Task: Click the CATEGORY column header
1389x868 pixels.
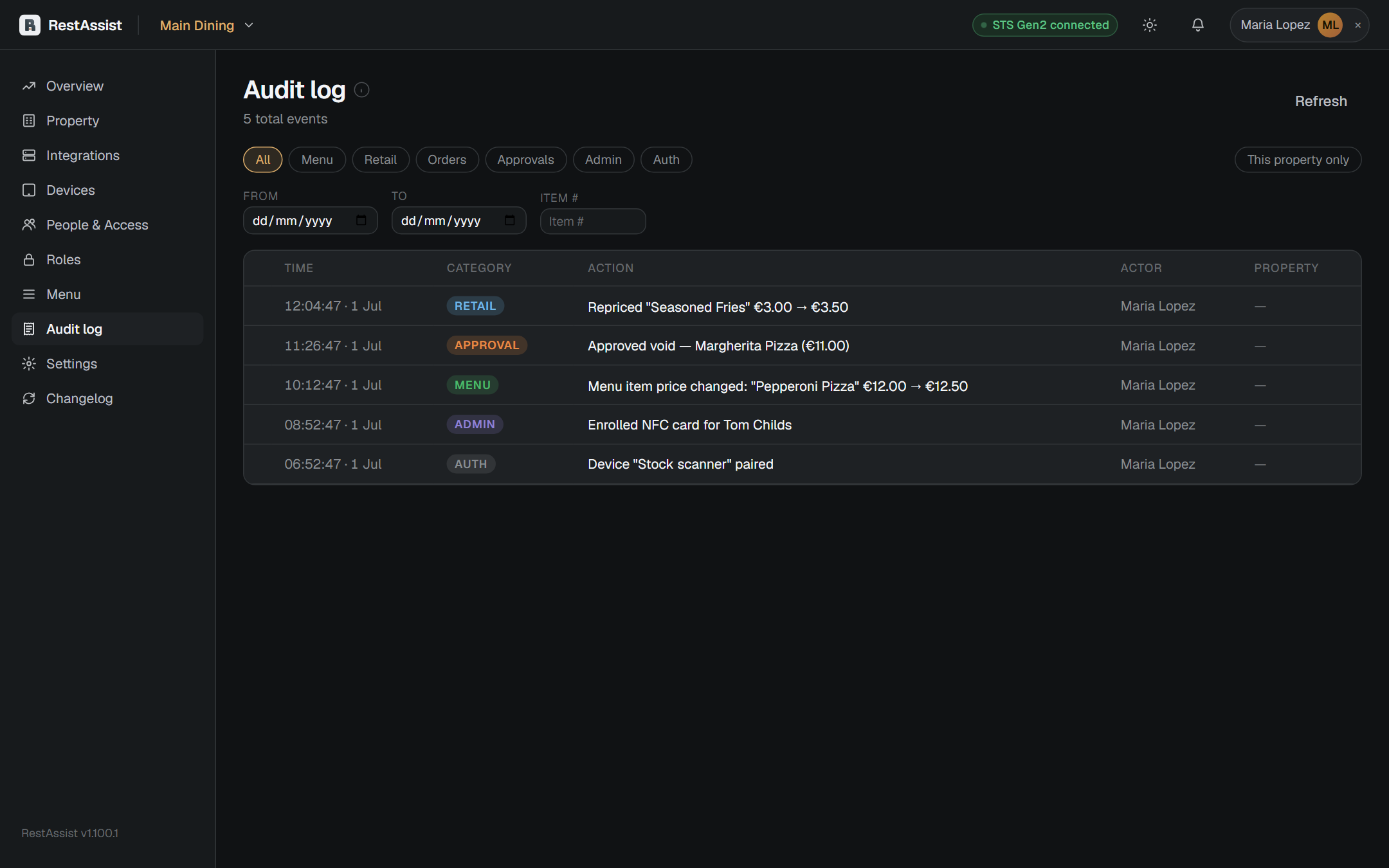Action: pyautogui.click(x=479, y=268)
